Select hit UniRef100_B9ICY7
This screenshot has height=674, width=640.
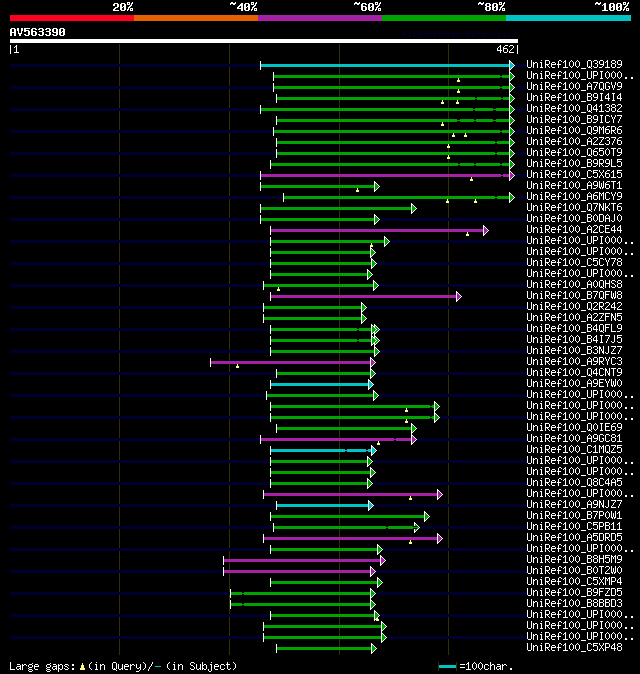[574, 119]
